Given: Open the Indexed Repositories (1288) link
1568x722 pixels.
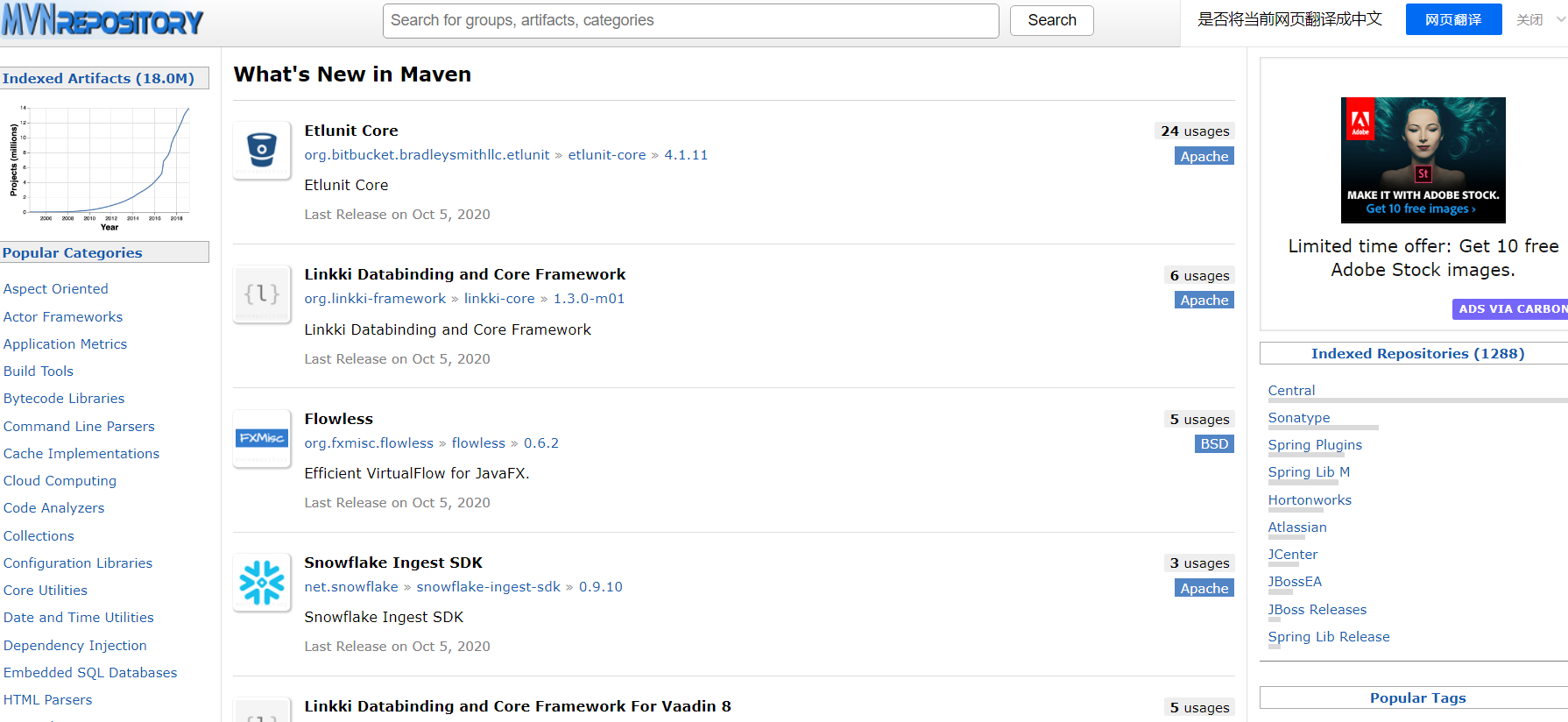Looking at the screenshot, I should (1417, 353).
